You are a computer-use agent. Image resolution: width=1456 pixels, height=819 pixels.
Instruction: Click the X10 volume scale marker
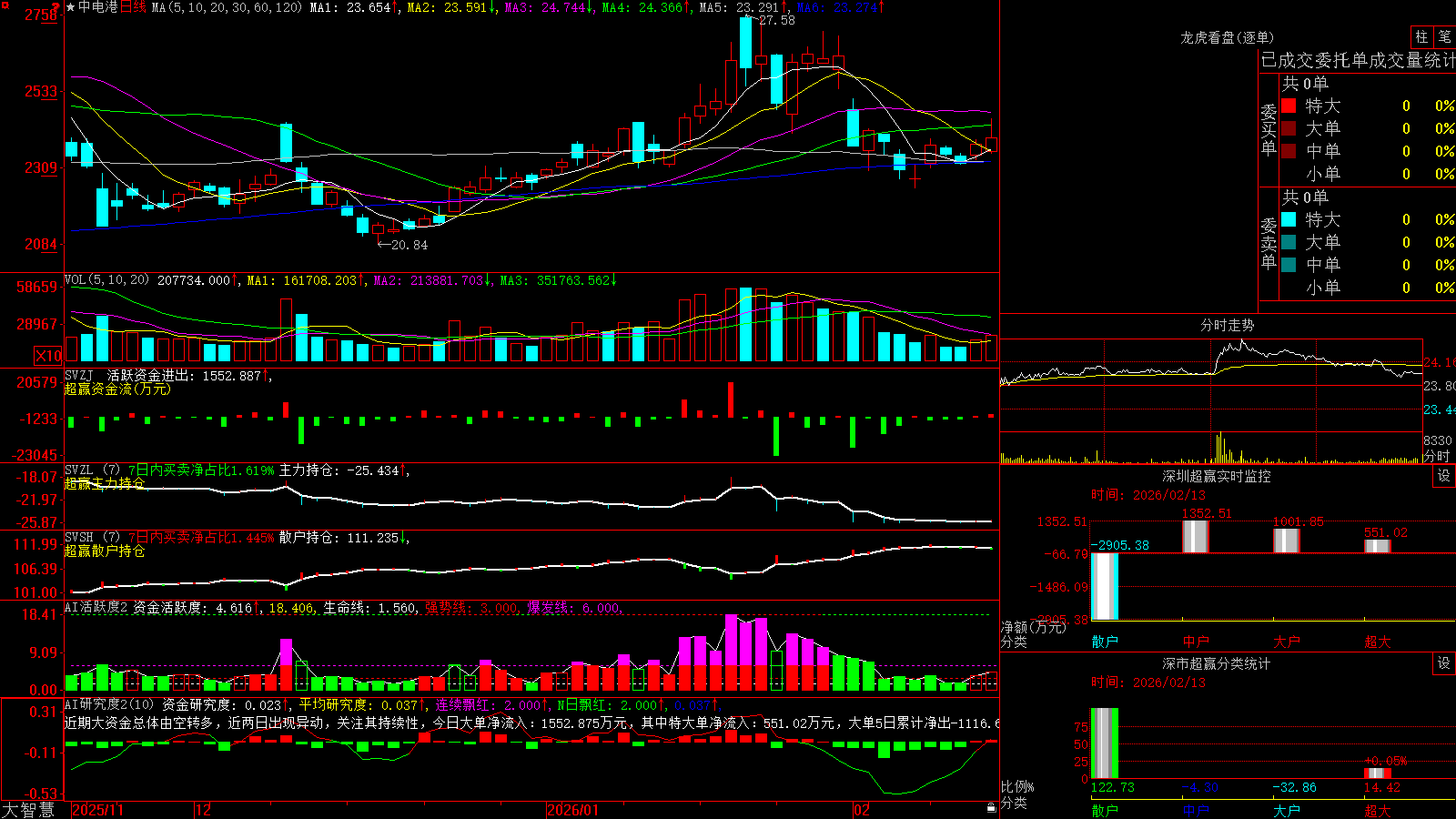coord(48,356)
